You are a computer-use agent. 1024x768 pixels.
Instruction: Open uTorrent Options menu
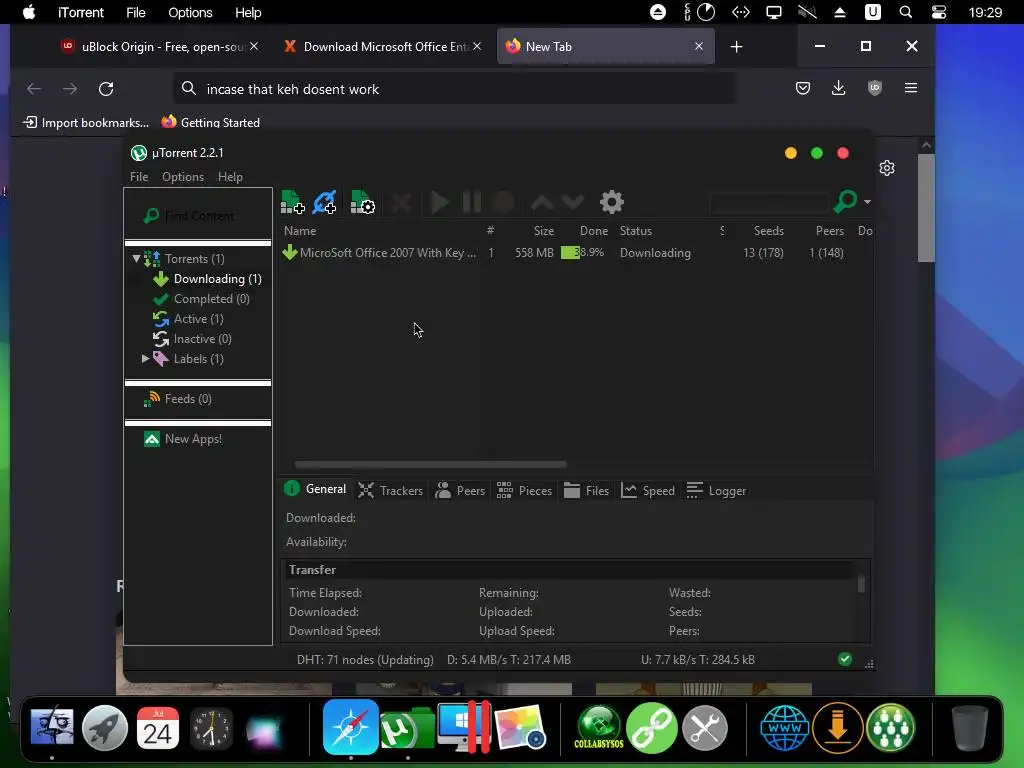pos(183,177)
